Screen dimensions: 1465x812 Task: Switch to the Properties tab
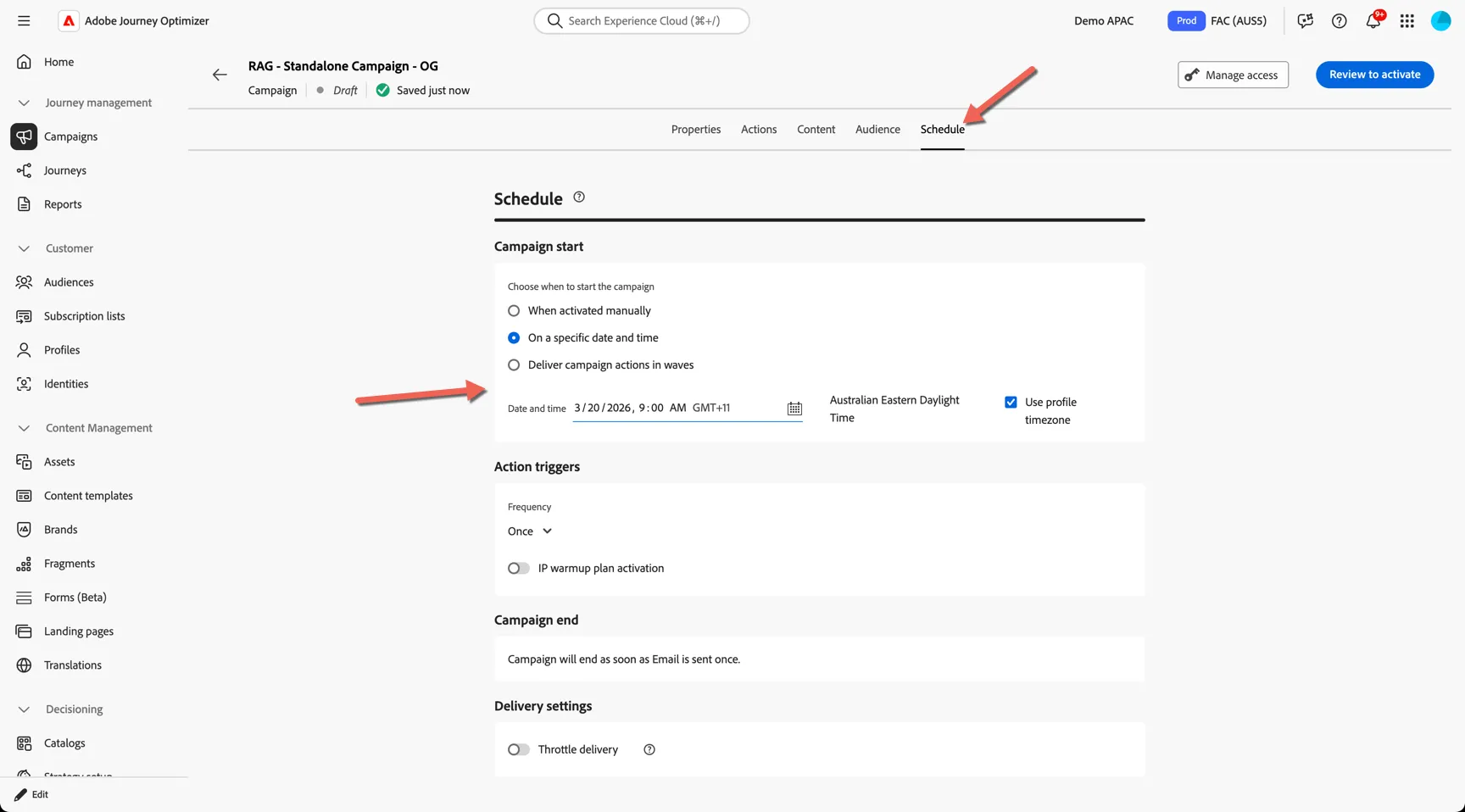tap(696, 130)
